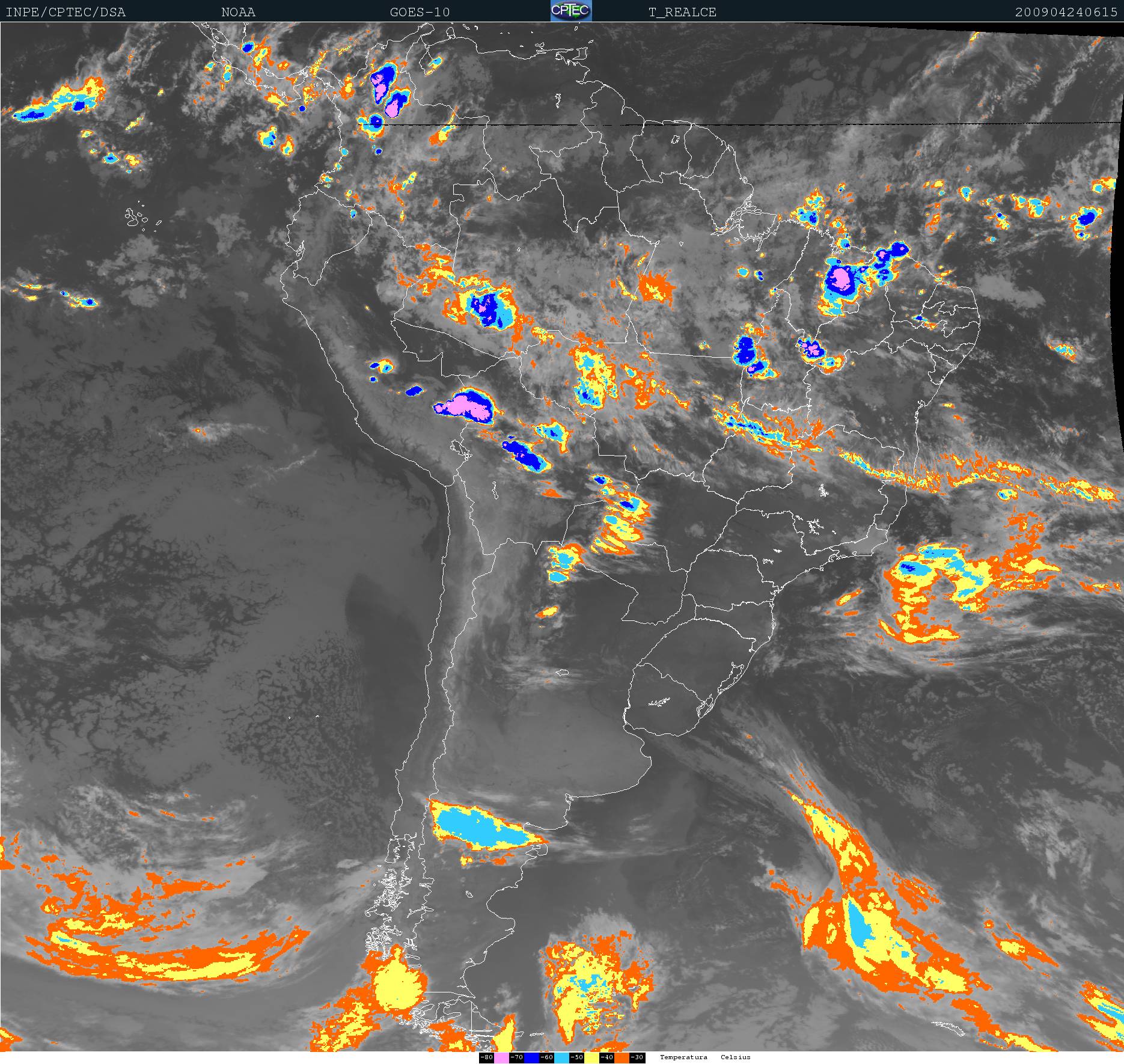Click the -60 legend value
Viewport: 1124px width, 1064px height.
point(546,1057)
